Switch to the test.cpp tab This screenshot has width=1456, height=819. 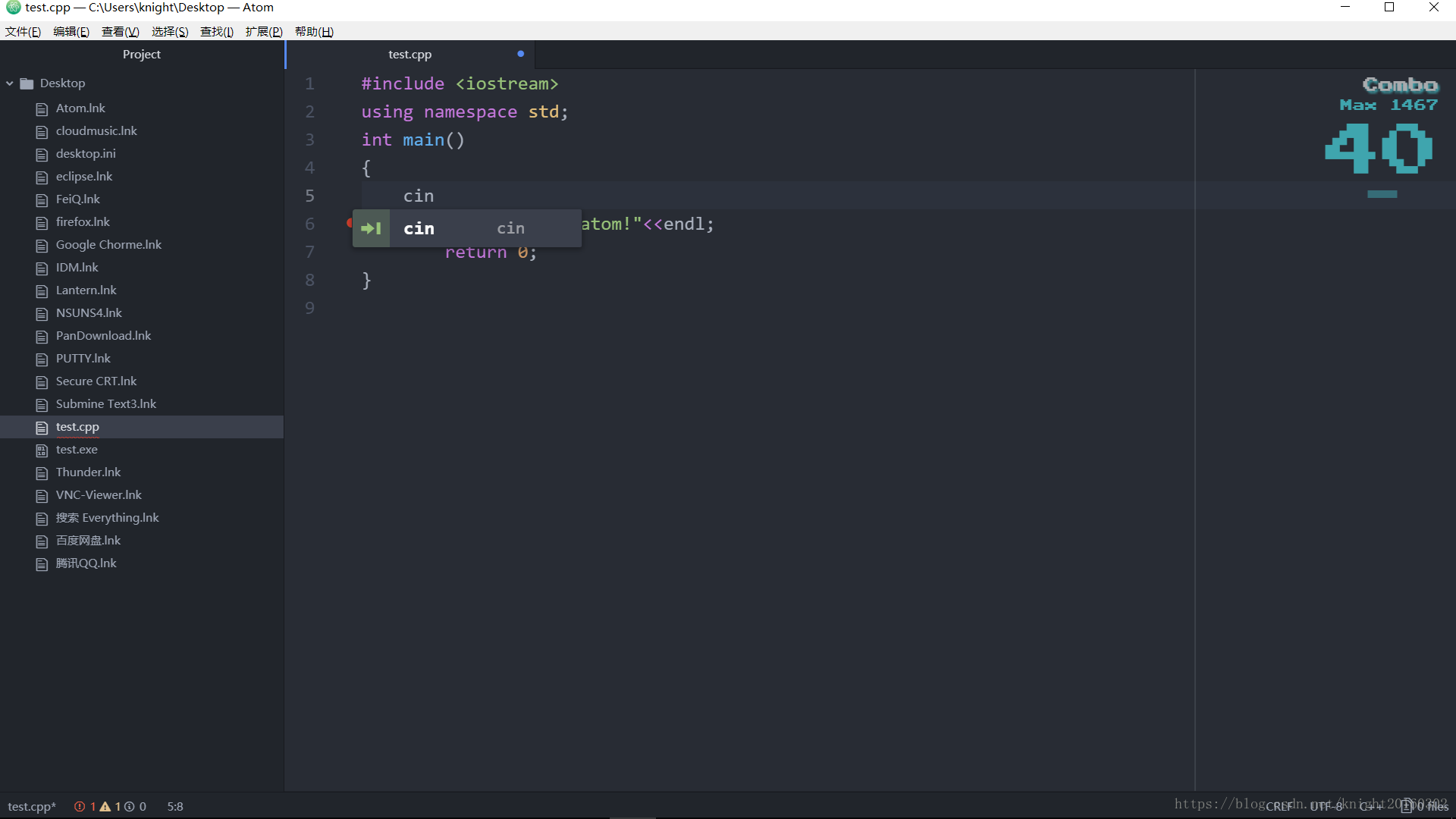tap(409, 54)
